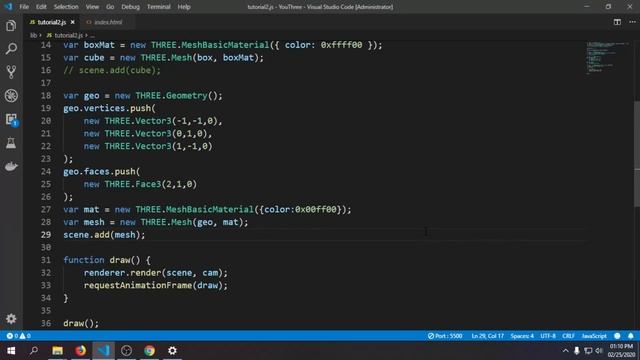640x360 pixels.
Task: Click the draw(); call on line 36
Action: [x=81, y=323]
